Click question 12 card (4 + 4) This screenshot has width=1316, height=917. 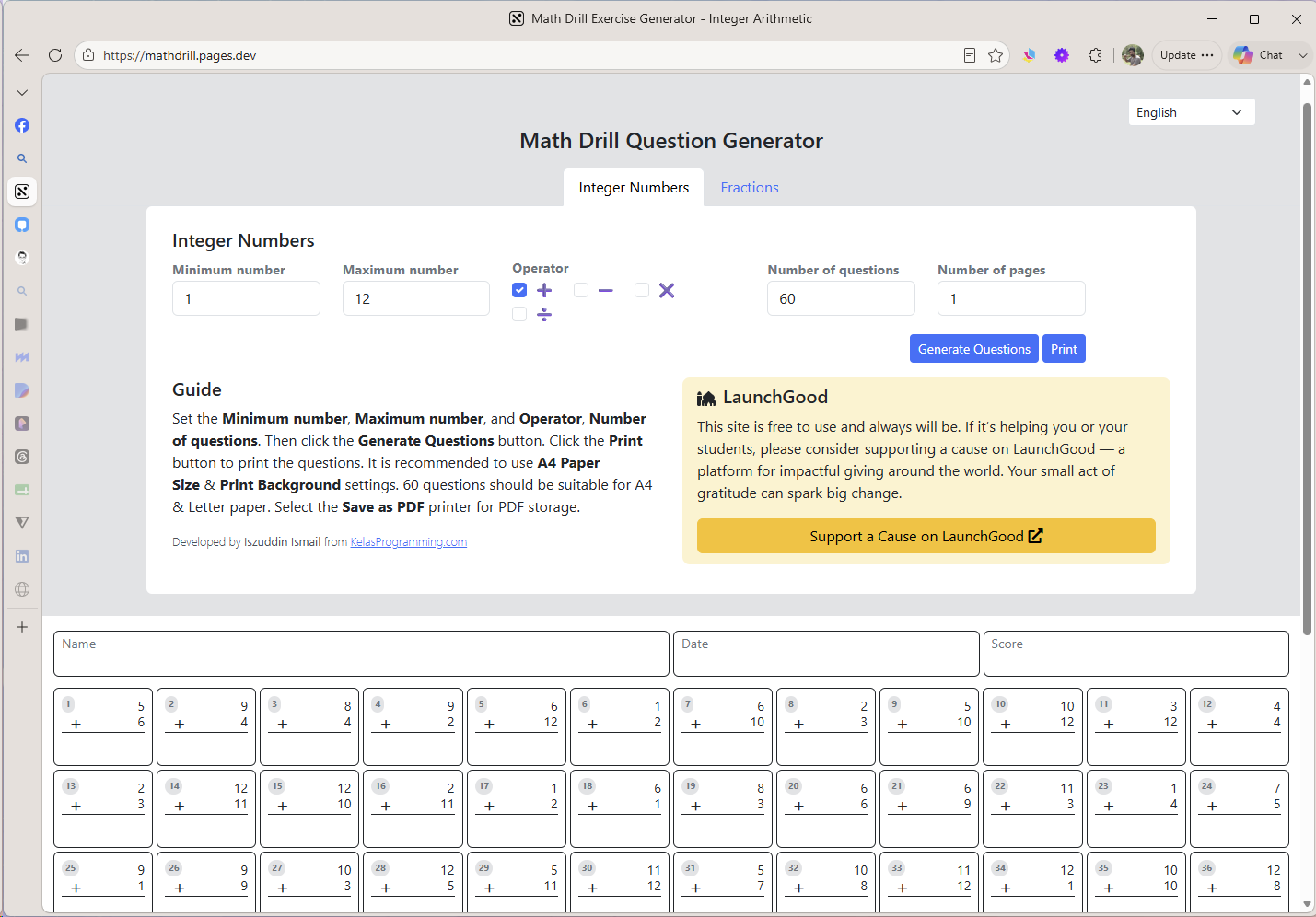pyautogui.click(x=1240, y=726)
